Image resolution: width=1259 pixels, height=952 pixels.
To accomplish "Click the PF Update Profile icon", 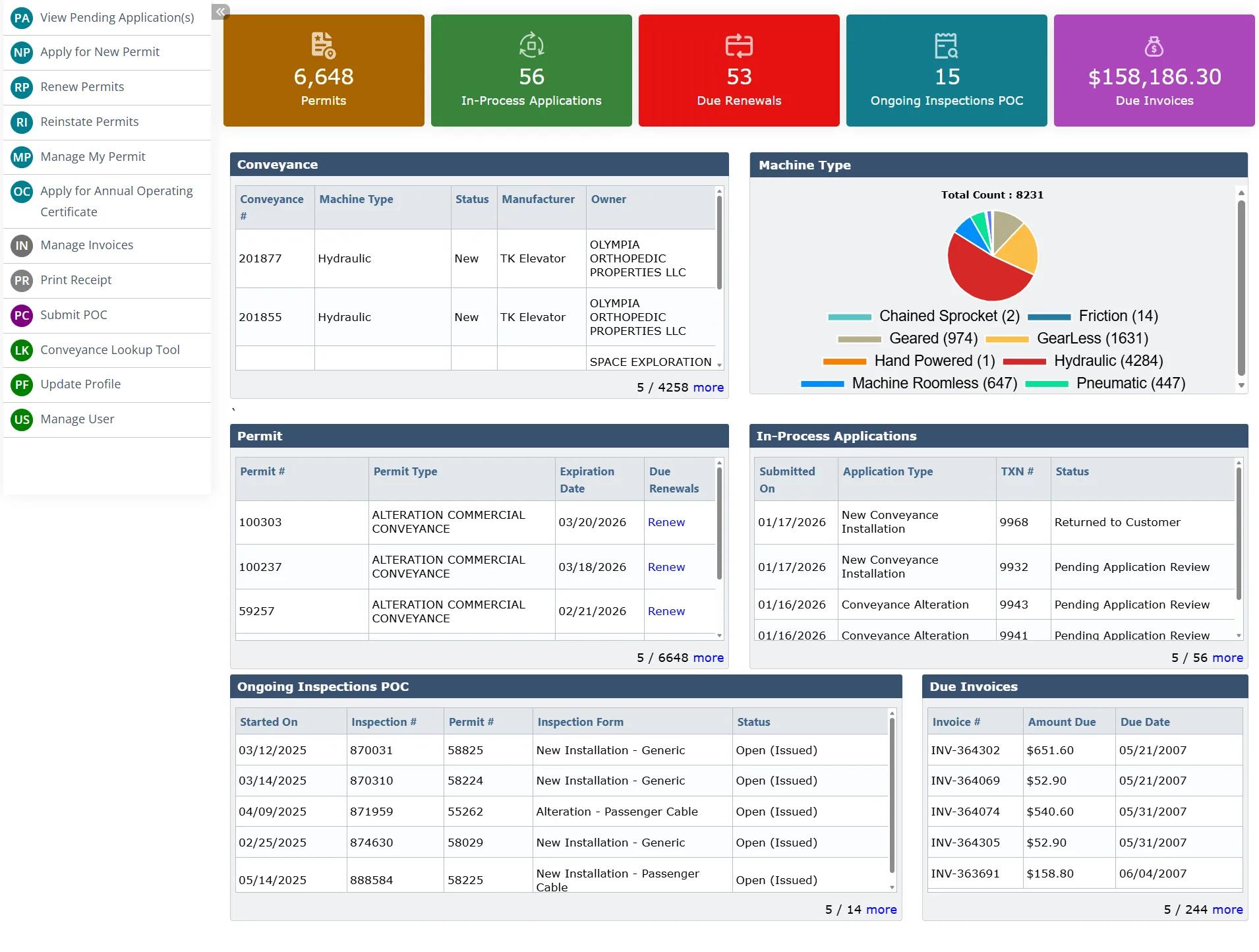I will (22, 384).
